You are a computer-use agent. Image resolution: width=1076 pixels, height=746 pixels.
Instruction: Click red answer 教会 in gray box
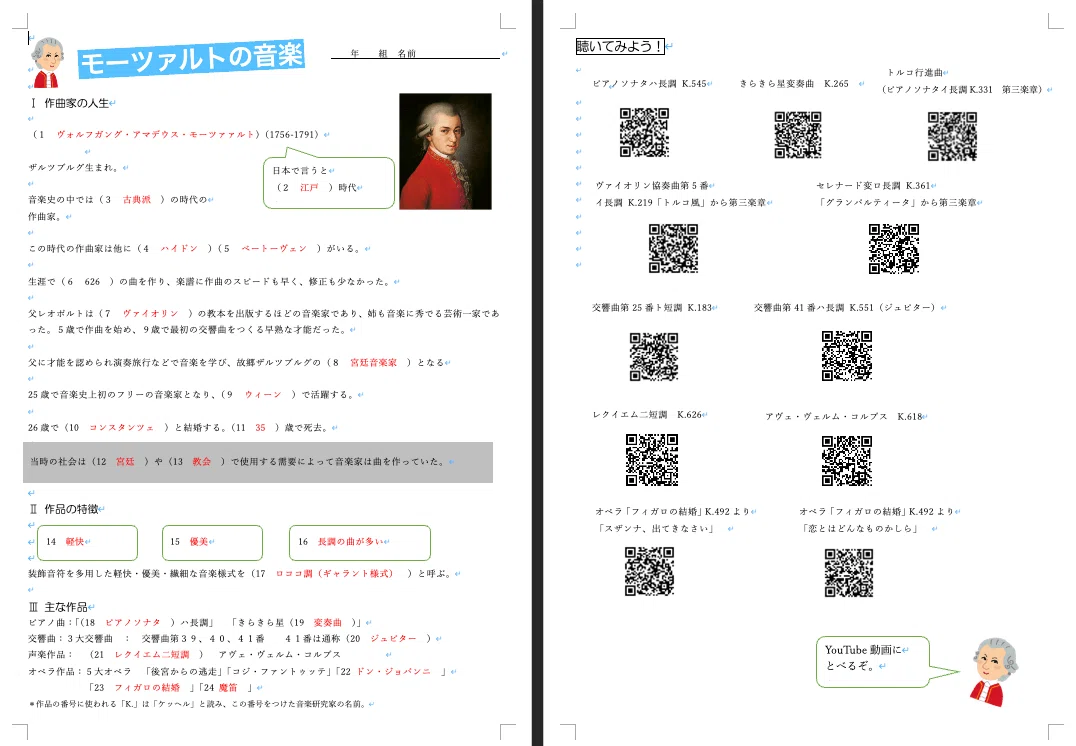[x=202, y=462]
